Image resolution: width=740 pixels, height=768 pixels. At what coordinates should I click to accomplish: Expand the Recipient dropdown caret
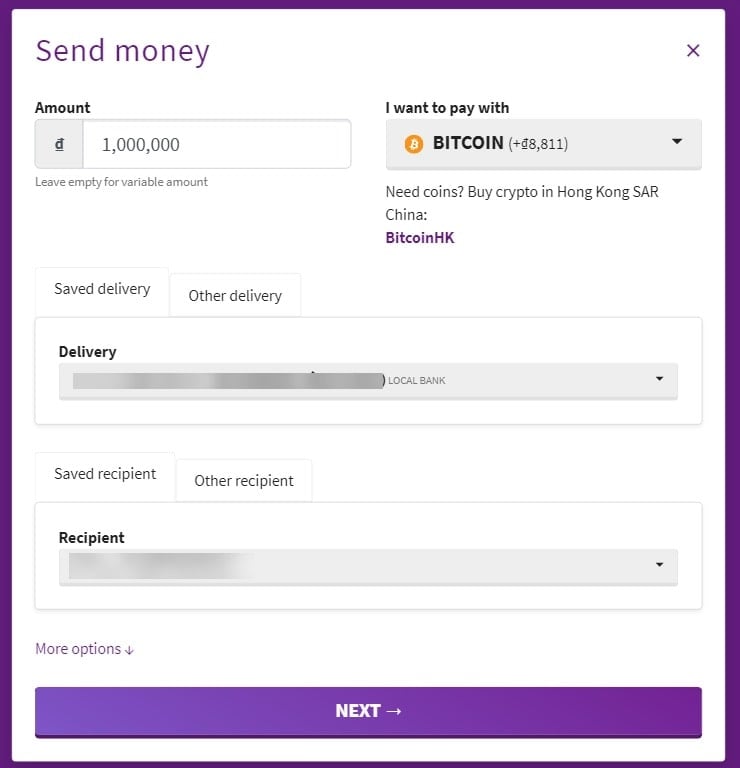[x=659, y=565]
